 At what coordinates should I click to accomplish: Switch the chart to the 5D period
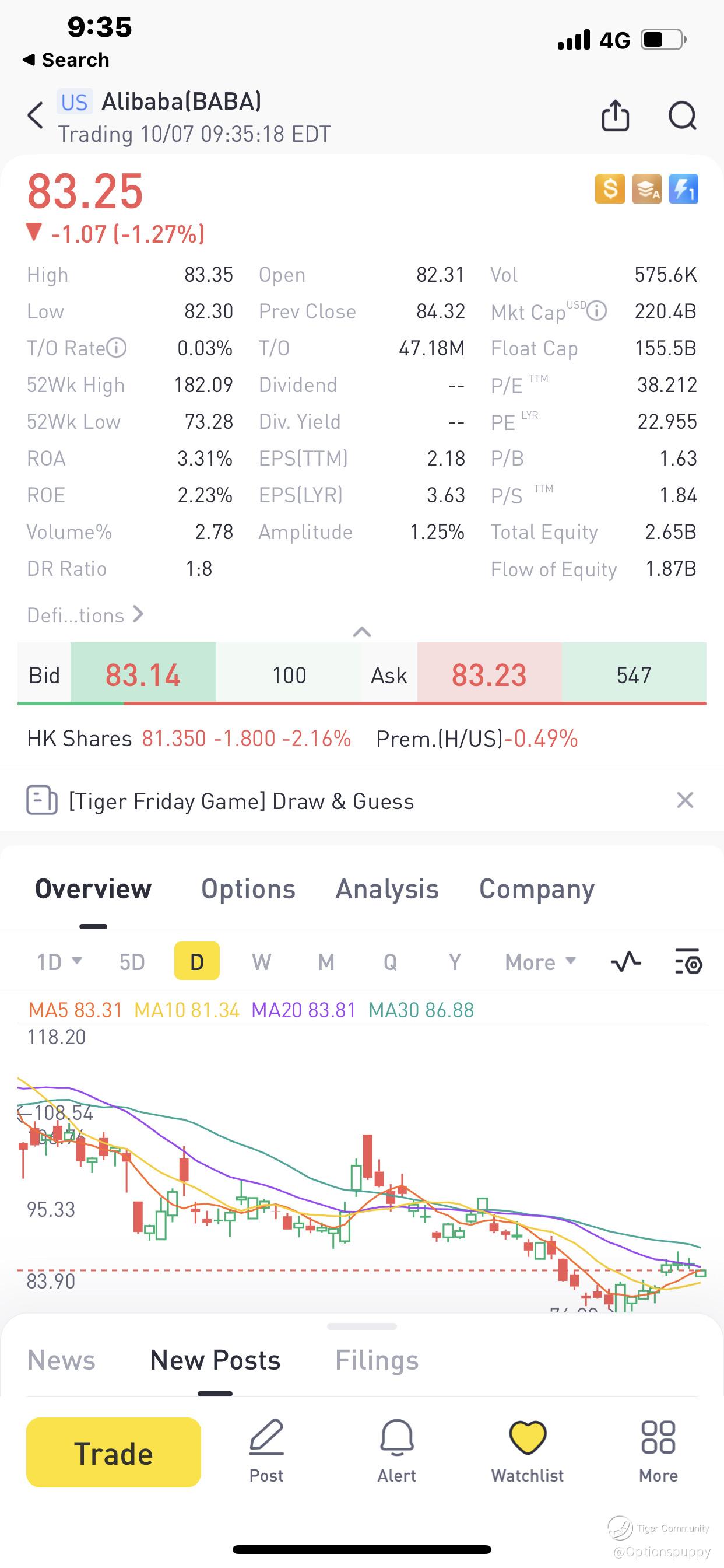point(132,962)
